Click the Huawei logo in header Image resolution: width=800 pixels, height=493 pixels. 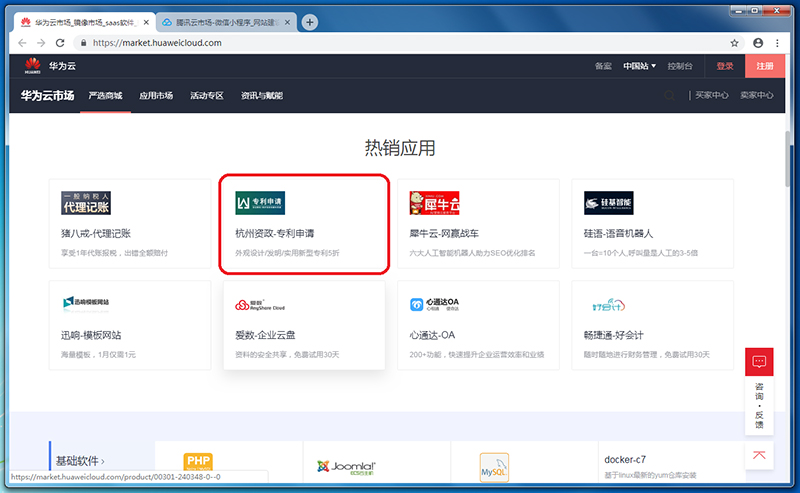[x=33, y=66]
